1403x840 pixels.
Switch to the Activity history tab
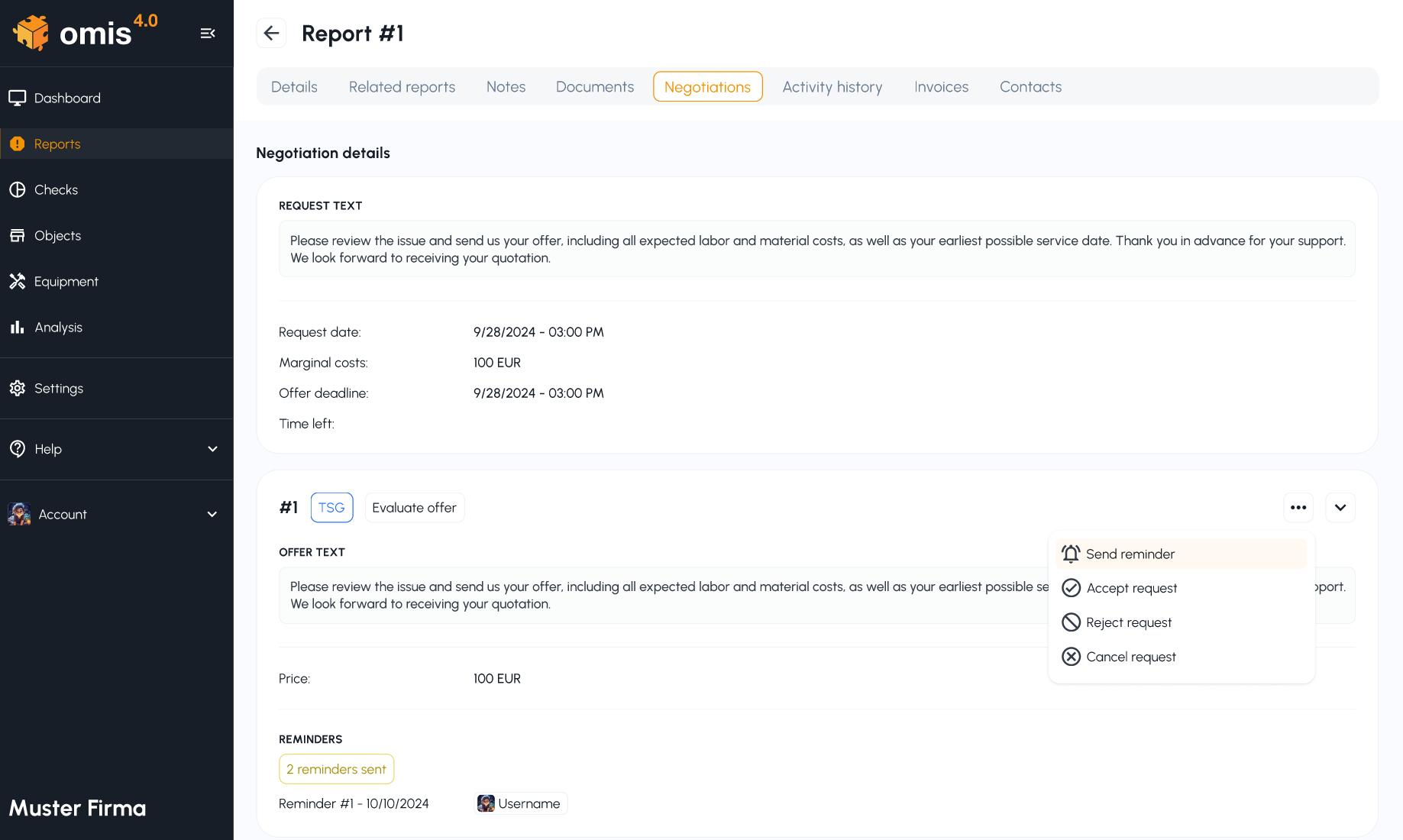832,86
